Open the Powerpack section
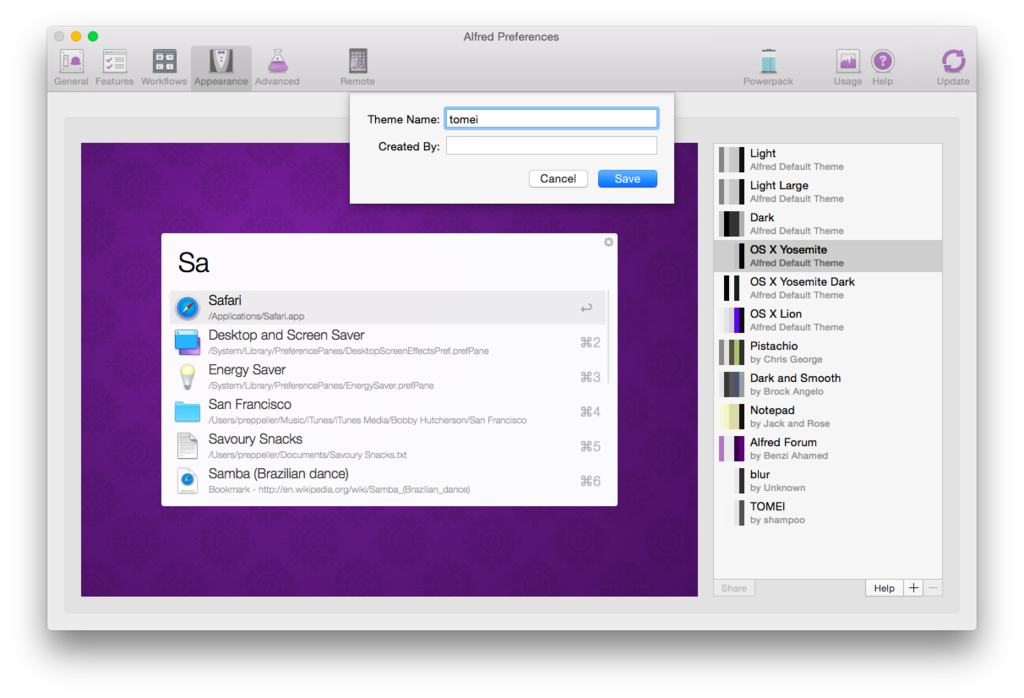 768,67
